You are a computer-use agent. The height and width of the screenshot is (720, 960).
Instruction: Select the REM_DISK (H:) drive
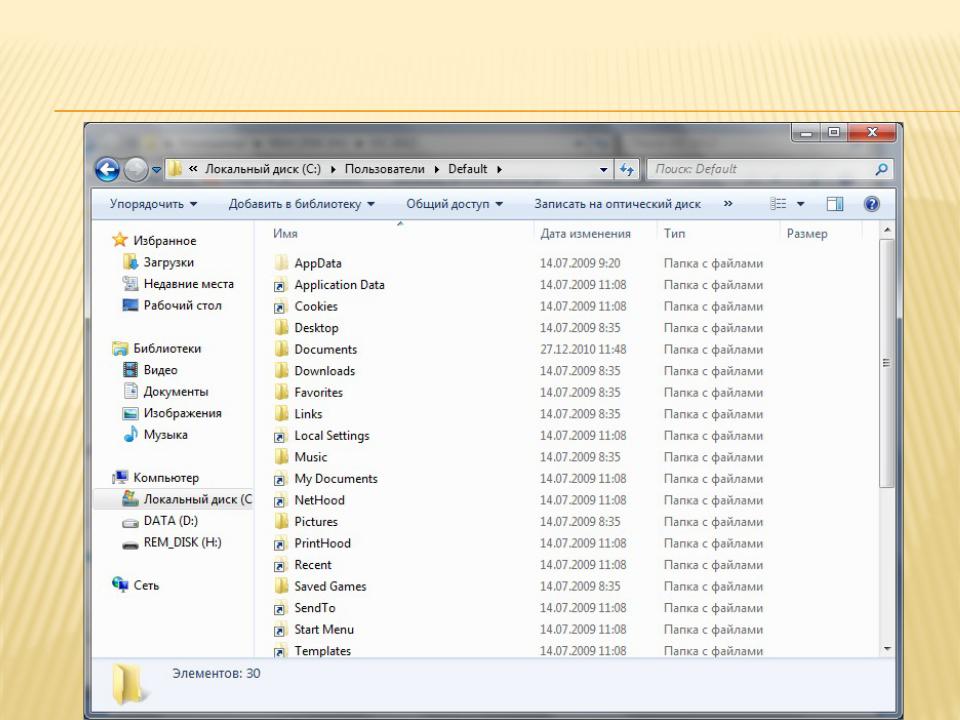(x=182, y=543)
